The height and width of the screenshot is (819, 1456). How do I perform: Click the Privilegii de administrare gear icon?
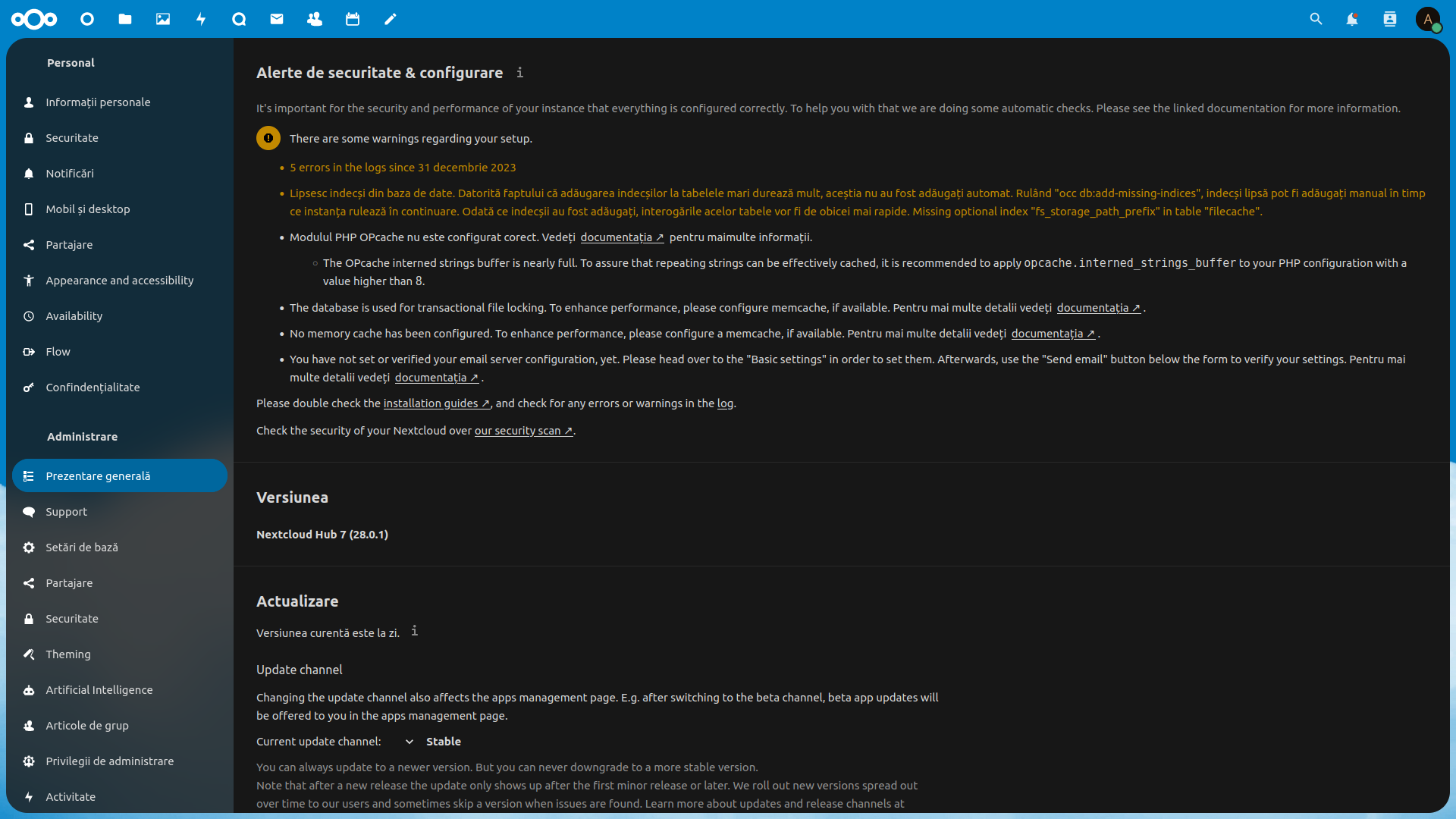pos(29,761)
